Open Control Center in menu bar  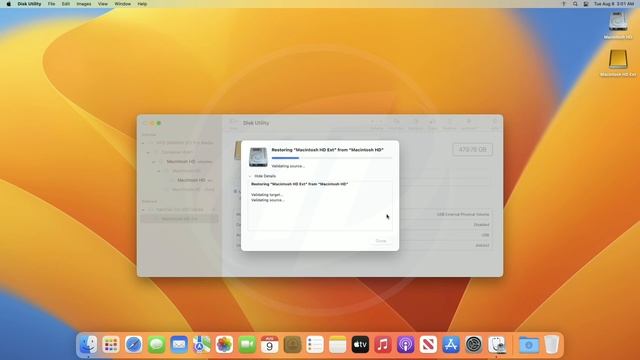(x=586, y=4)
